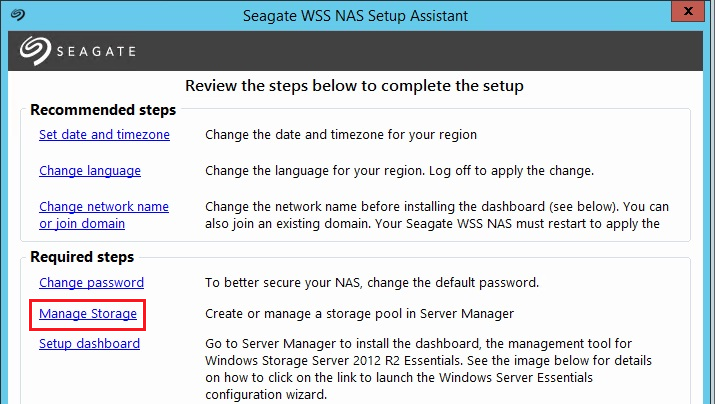The width and height of the screenshot is (715, 404).
Task: Open the Set date and timezone link
Action: click(x=104, y=134)
